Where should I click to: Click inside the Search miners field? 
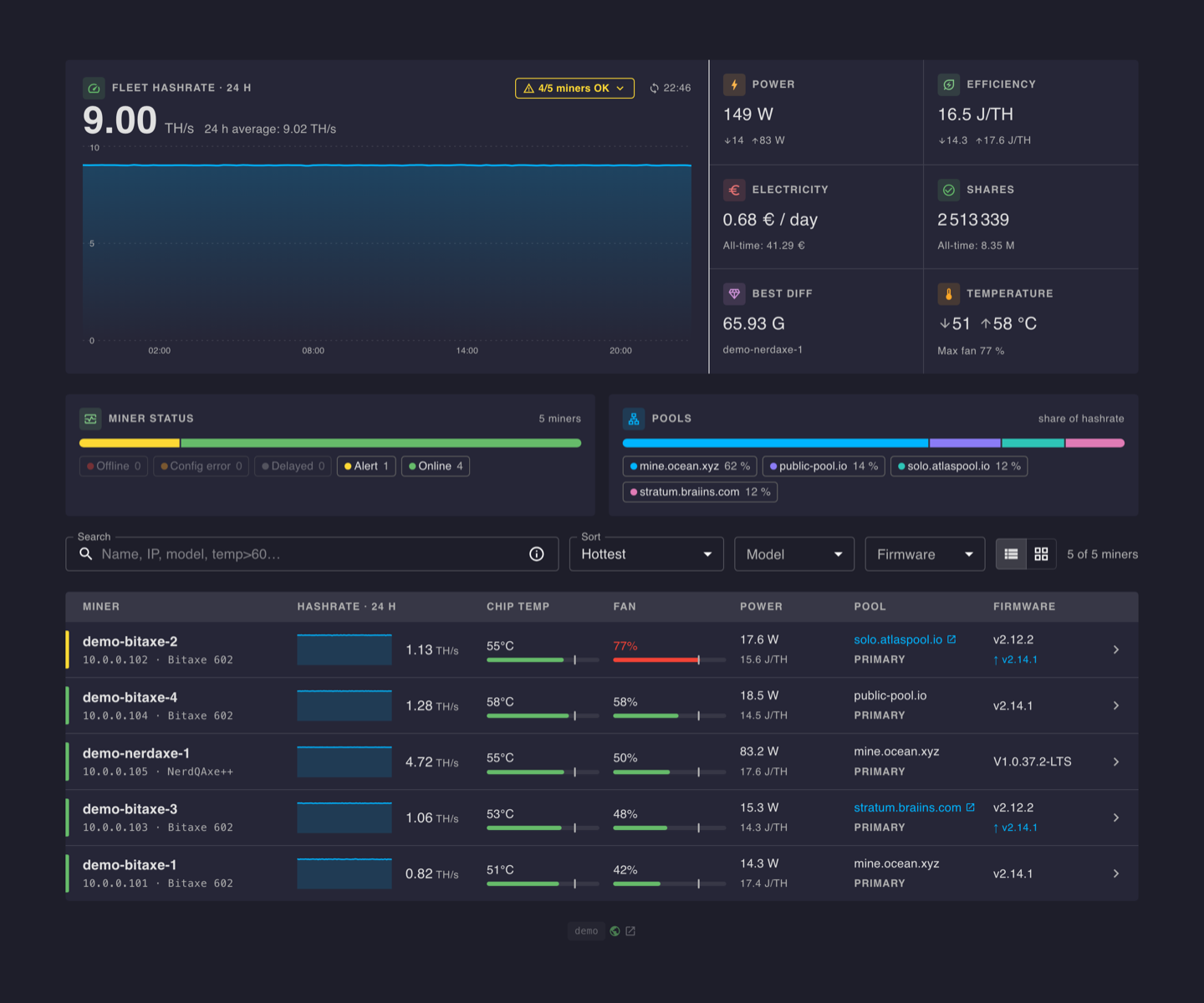[x=312, y=554]
